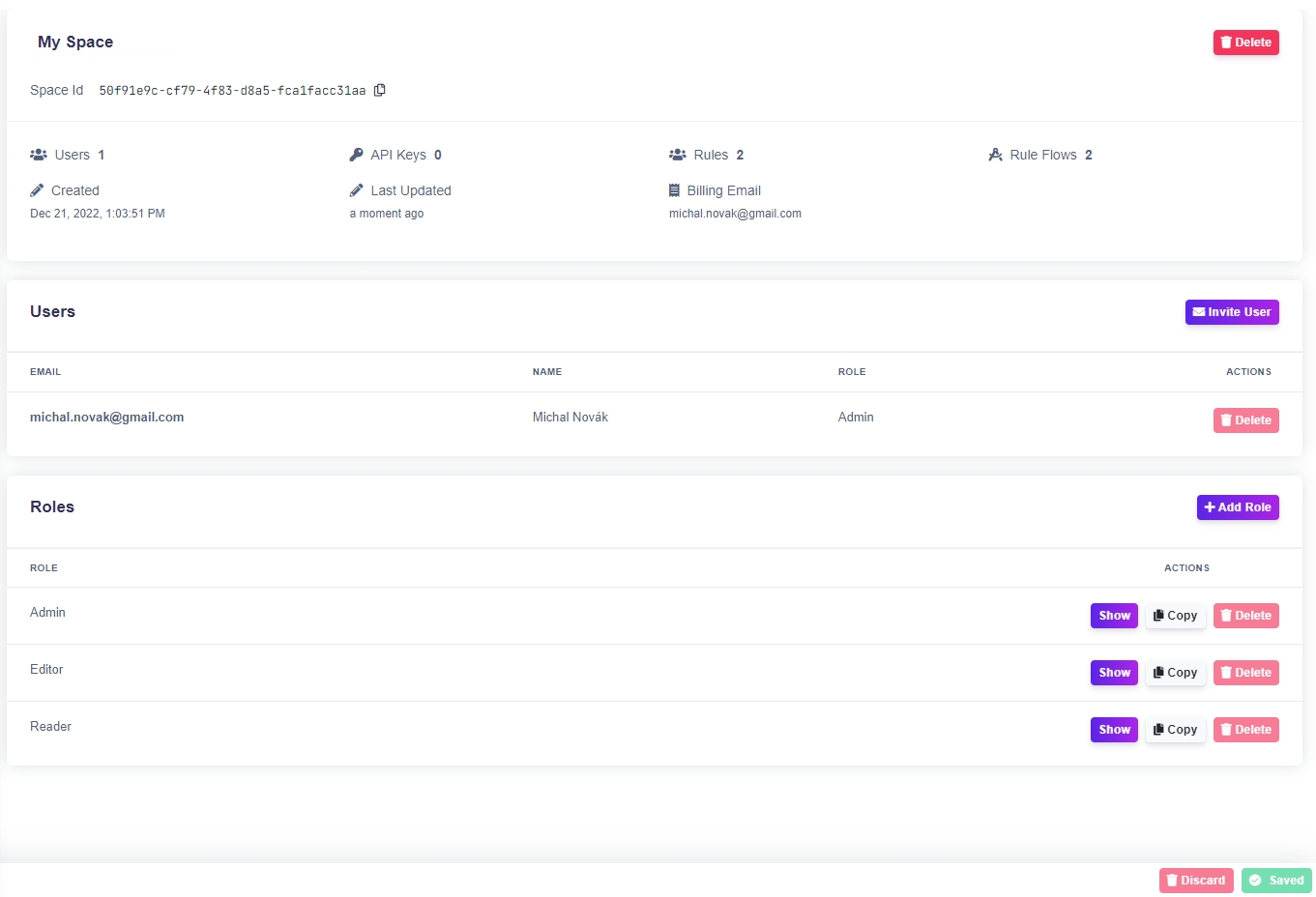Viewport: 1316px width, 897px height.
Task: Copy the Editor role
Action: (1175, 673)
